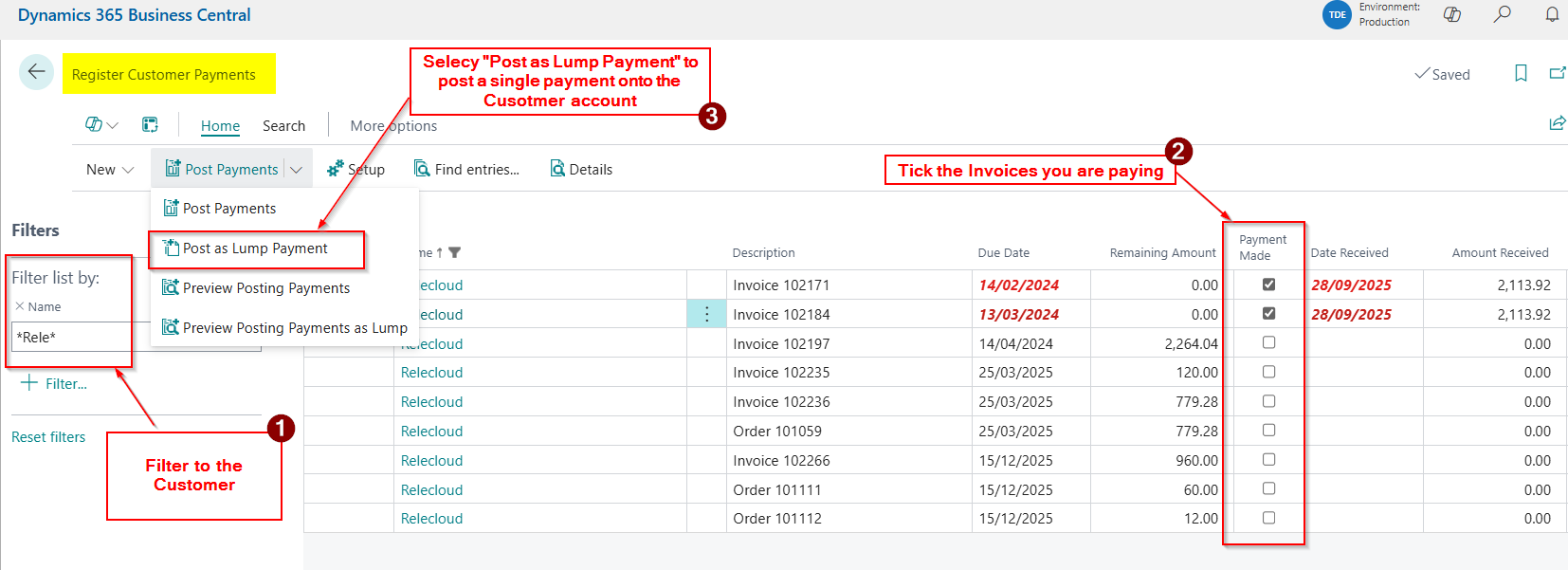Switch to the Search tab
The image size is (1568, 570).
tap(283, 126)
